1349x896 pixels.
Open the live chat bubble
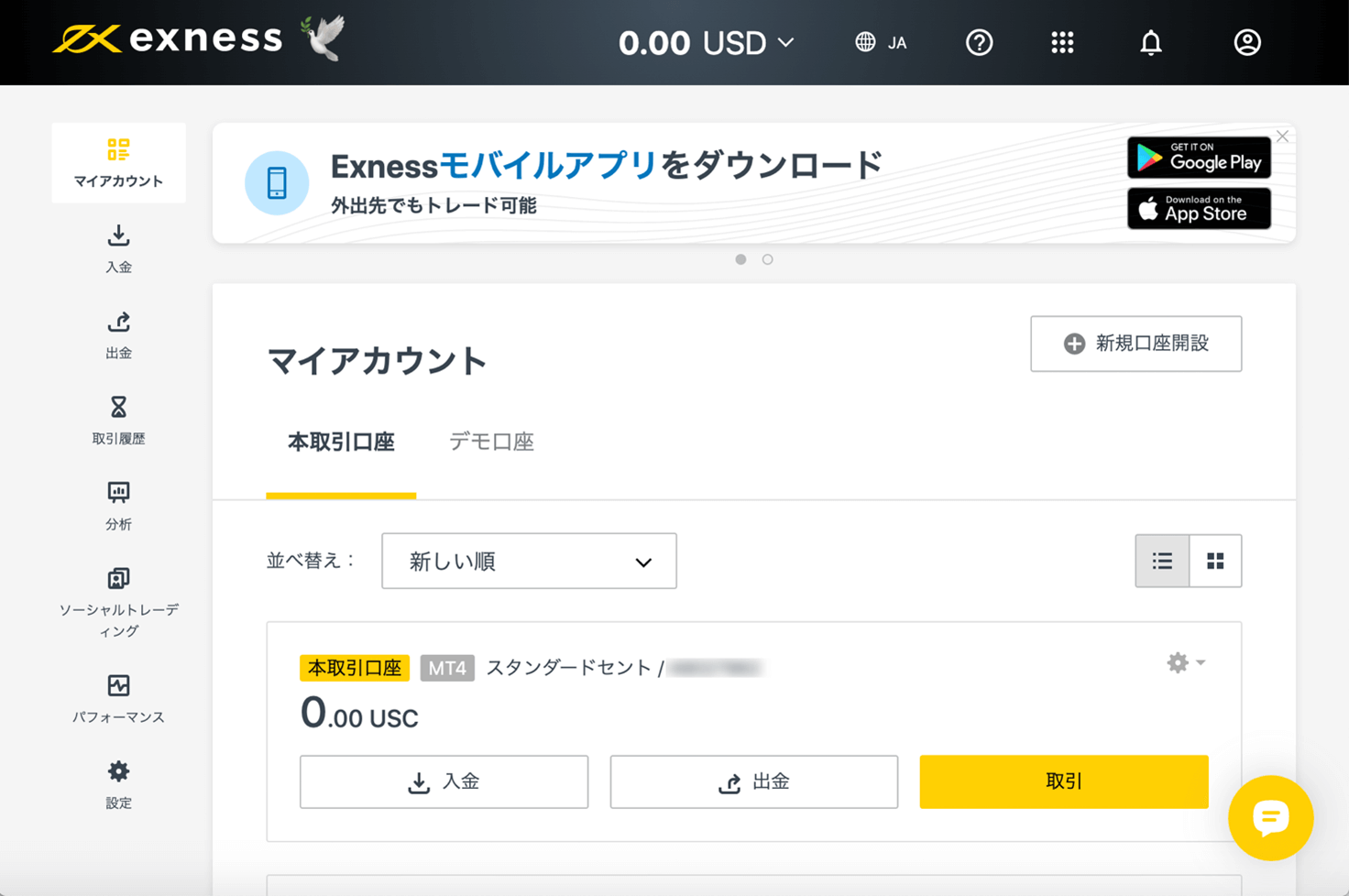pyautogui.click(x=1271, y=819)
